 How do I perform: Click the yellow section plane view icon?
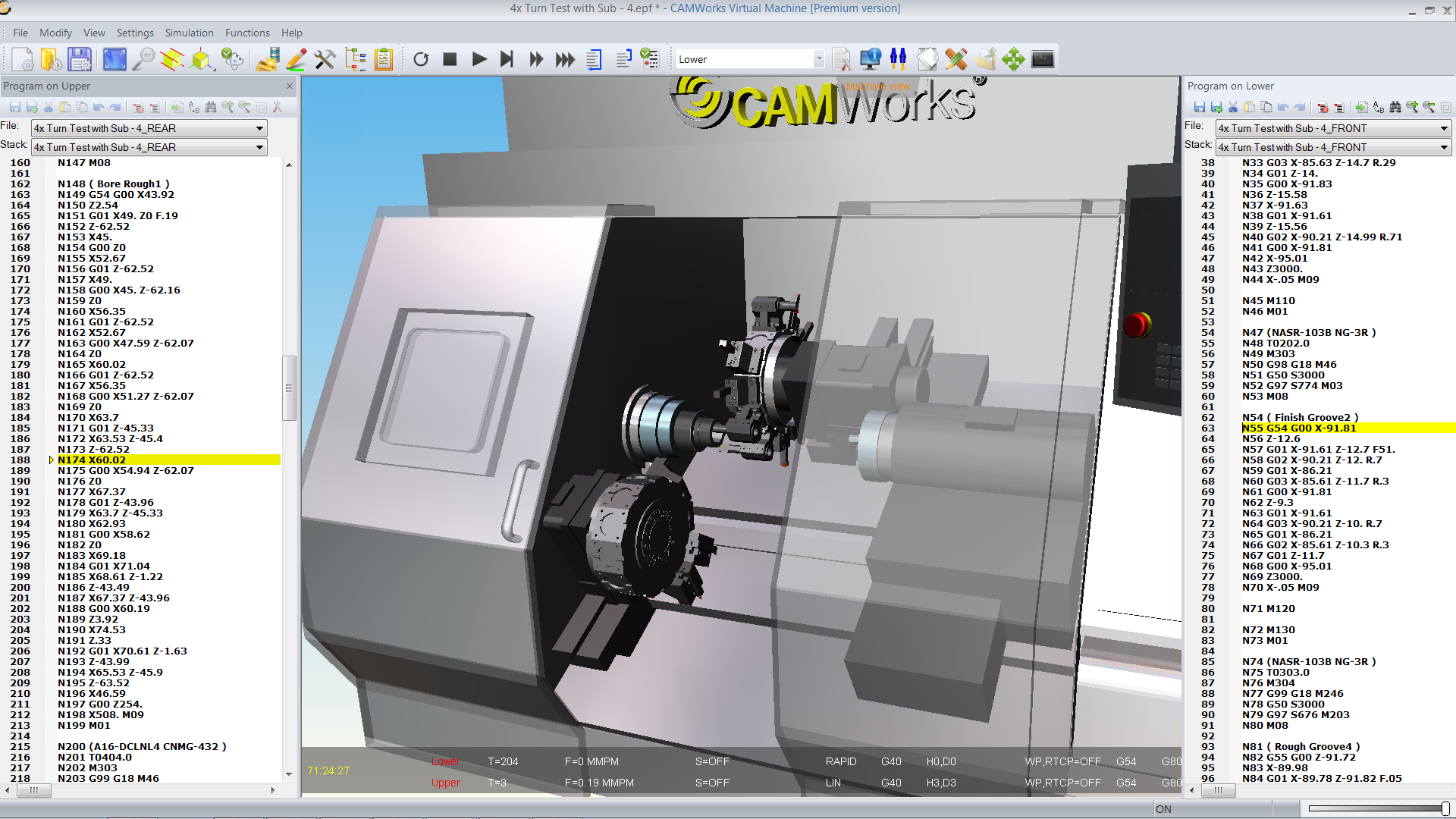pos(172,59)
